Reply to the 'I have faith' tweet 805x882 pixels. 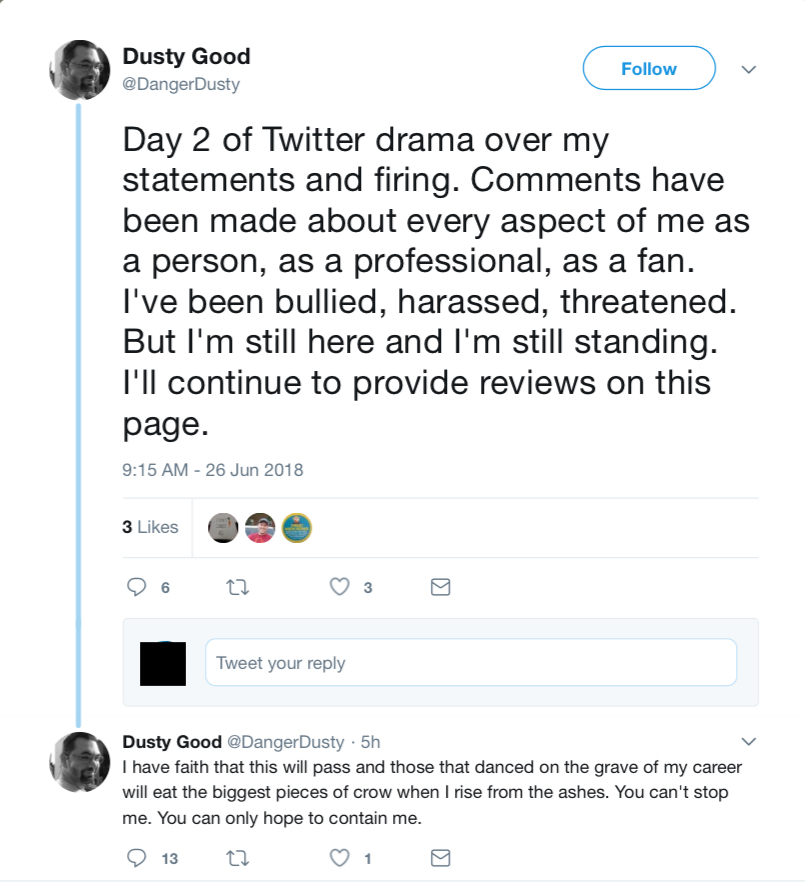(x=136, y=857)
